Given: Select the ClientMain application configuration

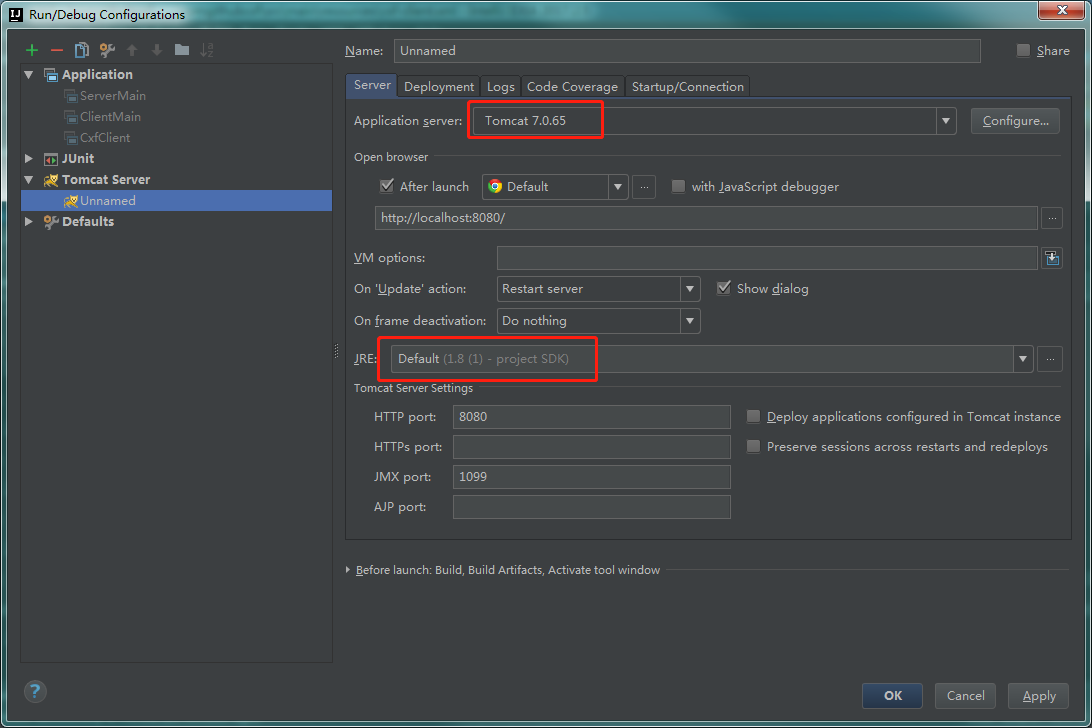Looking at the screenshot, I should (x=110, y=116).
